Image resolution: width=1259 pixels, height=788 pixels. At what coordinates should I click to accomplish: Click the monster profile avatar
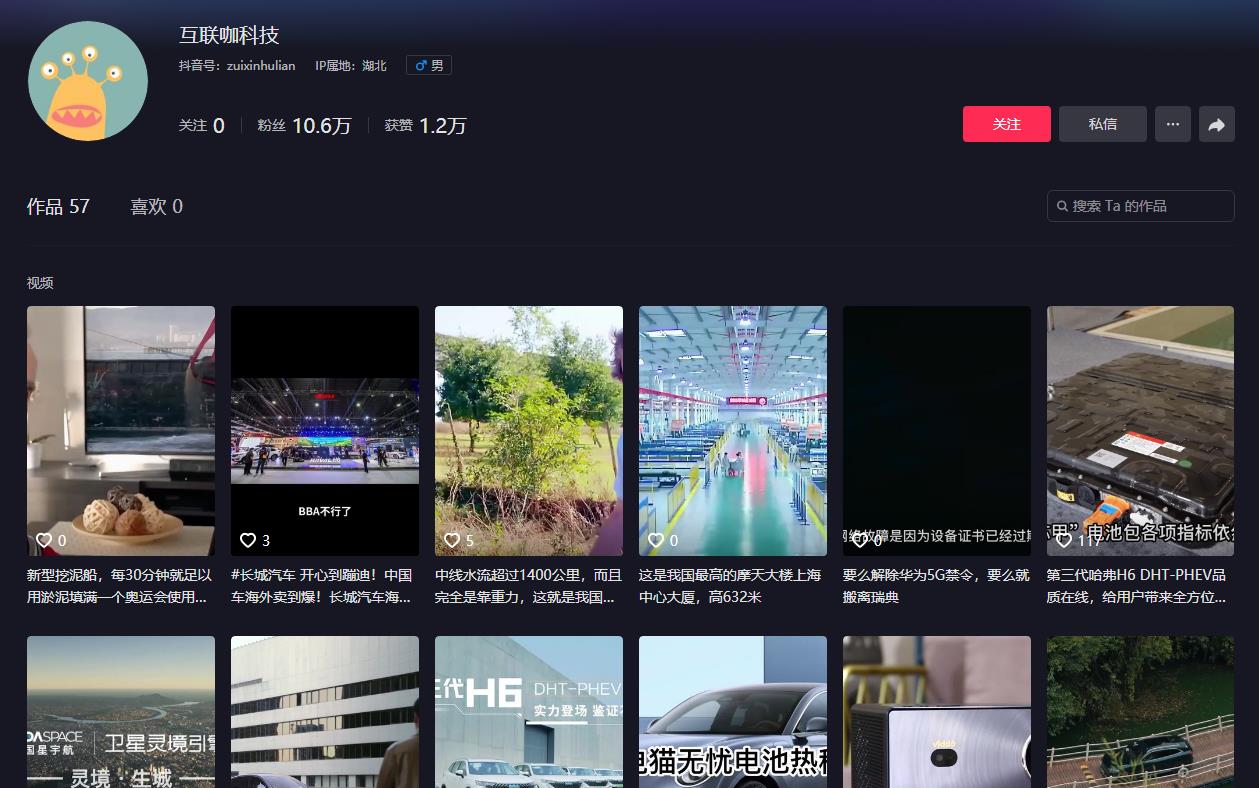[x=88, y=81]
